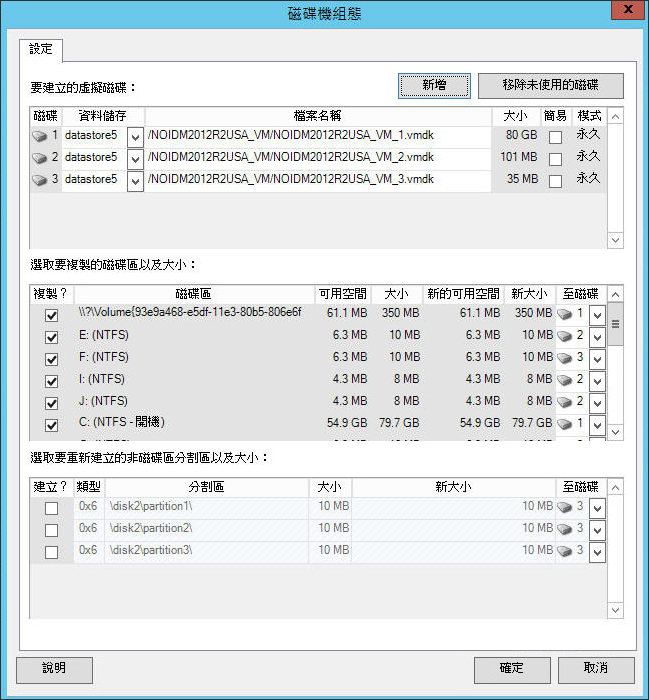Click target disk icon for C: volume row
649x700 pixels.
(x=565, y=424)
